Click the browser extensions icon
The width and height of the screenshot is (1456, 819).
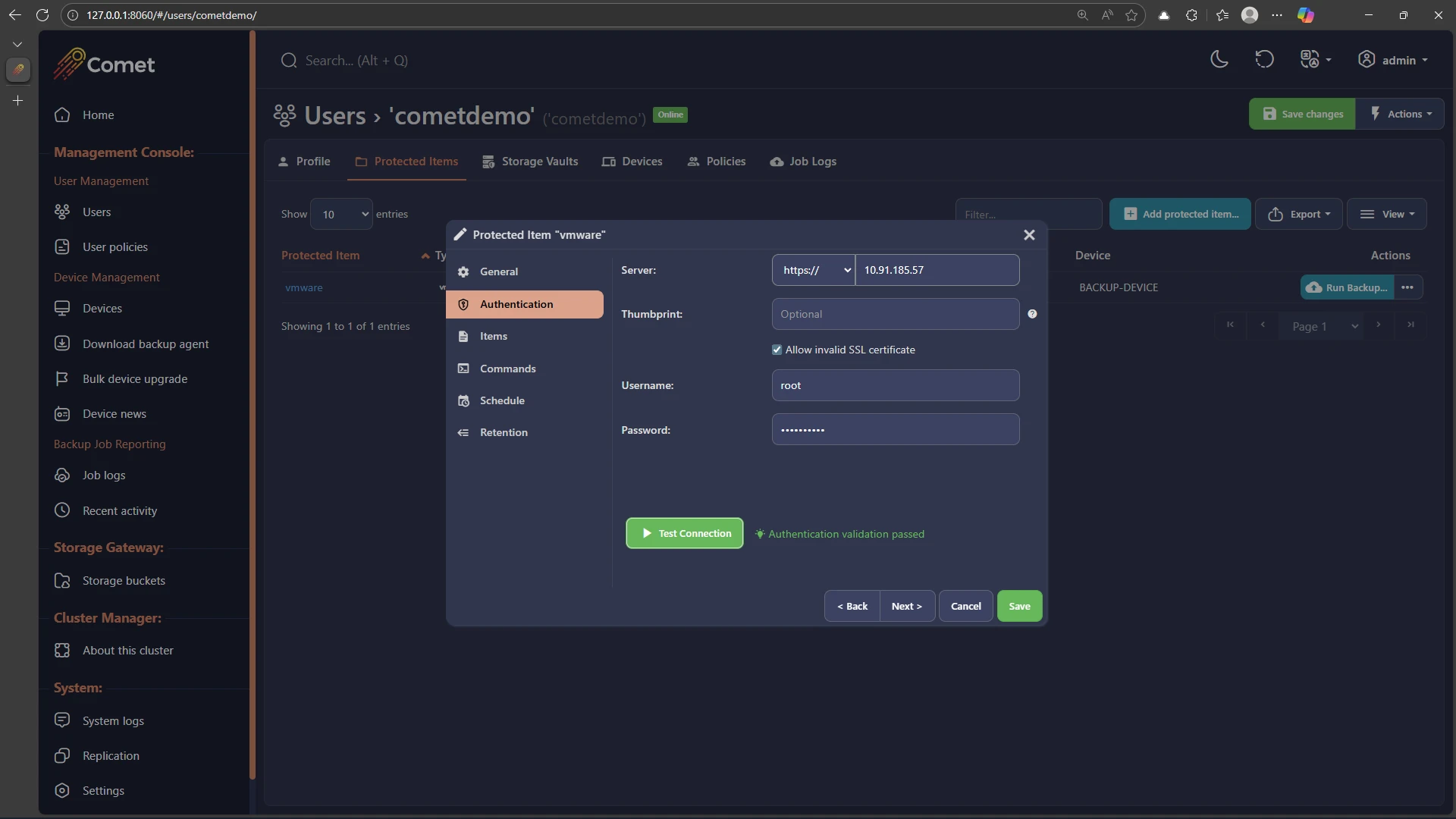(1191, 15)
